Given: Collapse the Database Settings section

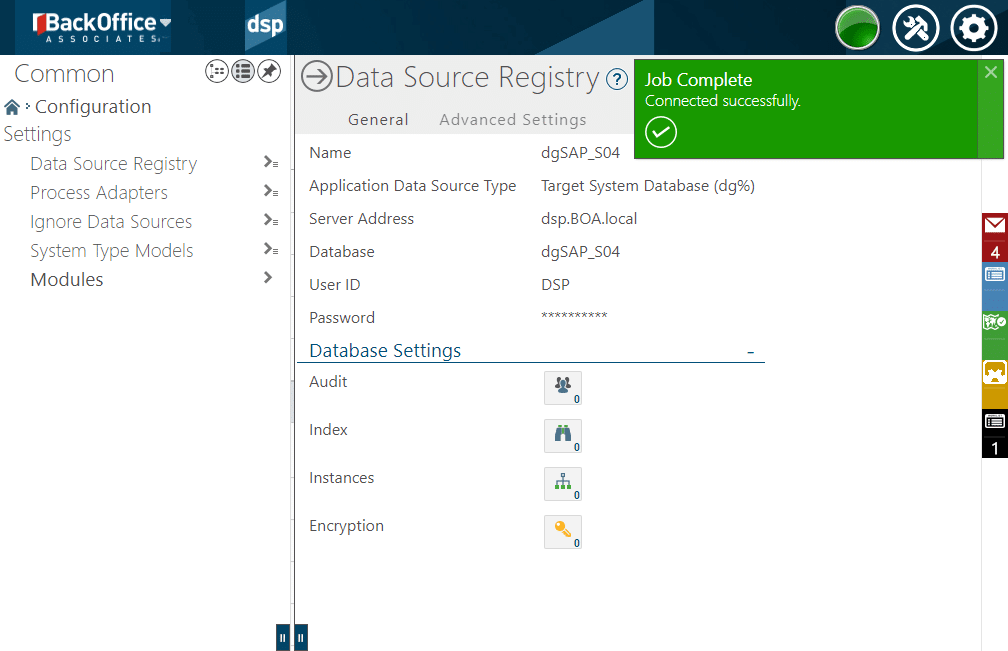Looking at the screenshot, I should tap(750, 352).
